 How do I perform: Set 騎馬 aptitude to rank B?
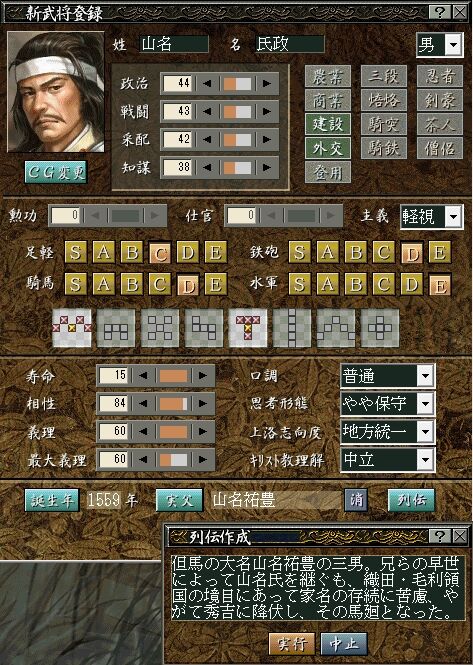132,284
